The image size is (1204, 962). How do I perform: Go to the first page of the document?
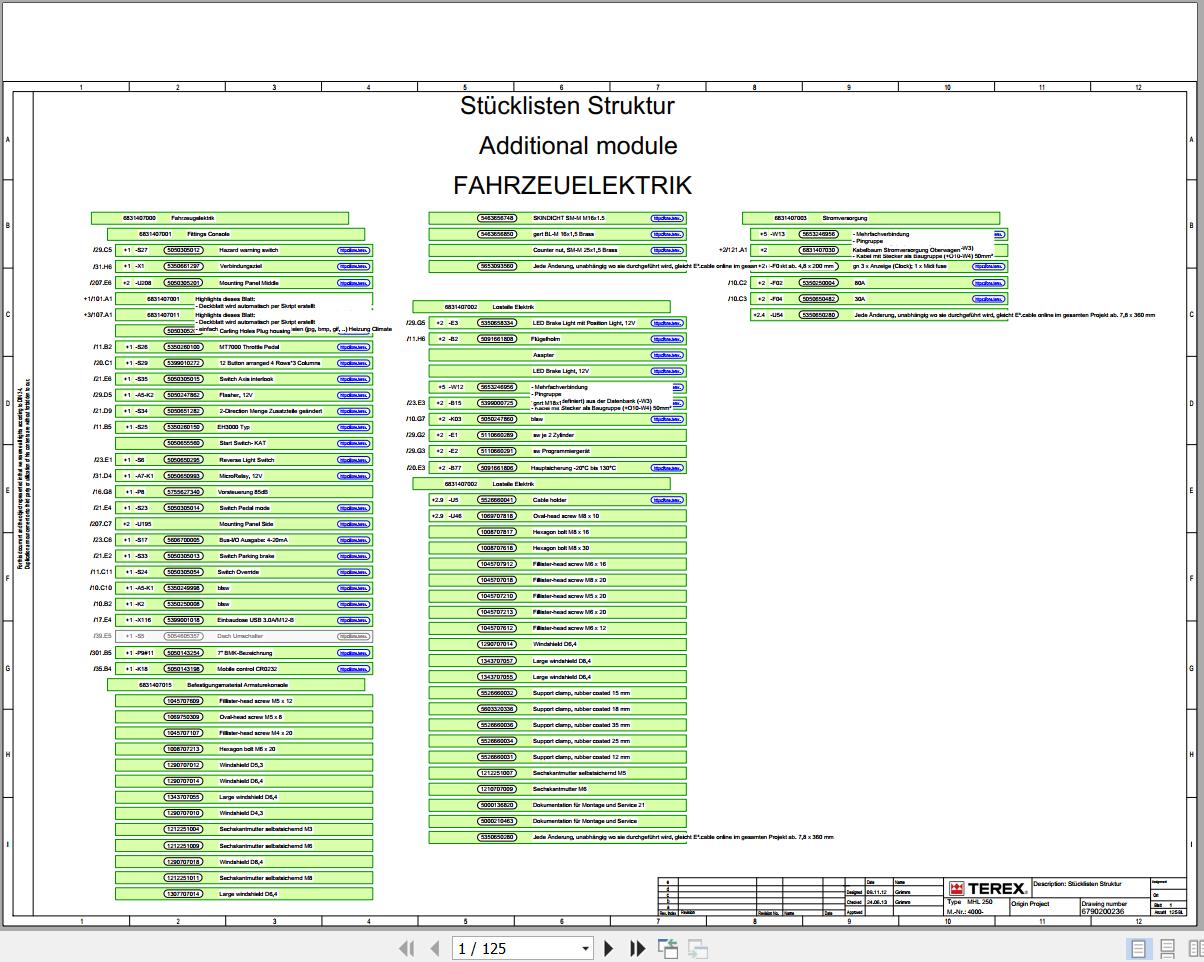[x=405, y=948]
